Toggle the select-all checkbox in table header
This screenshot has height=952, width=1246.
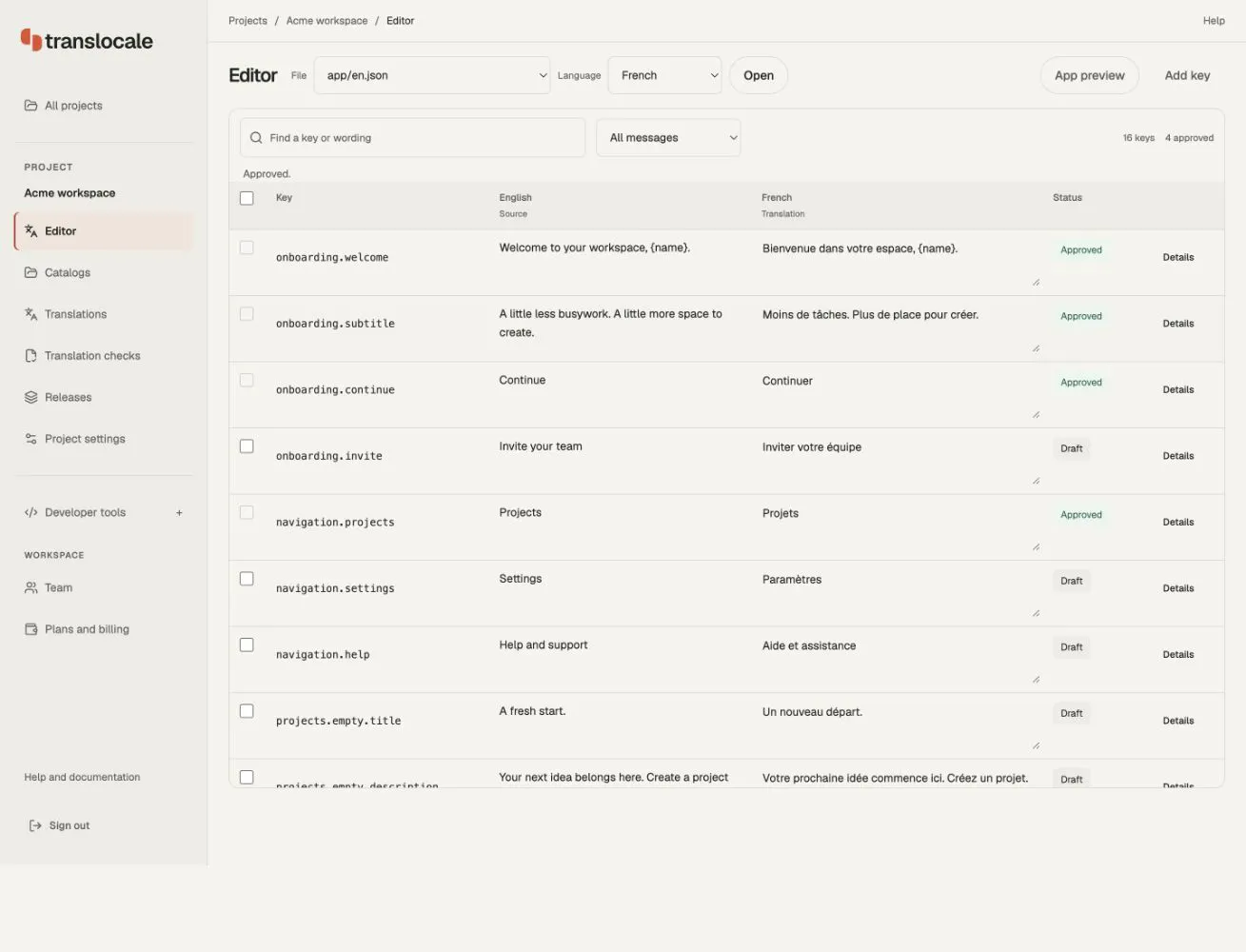pyautogui.click(x=247, y=198)
